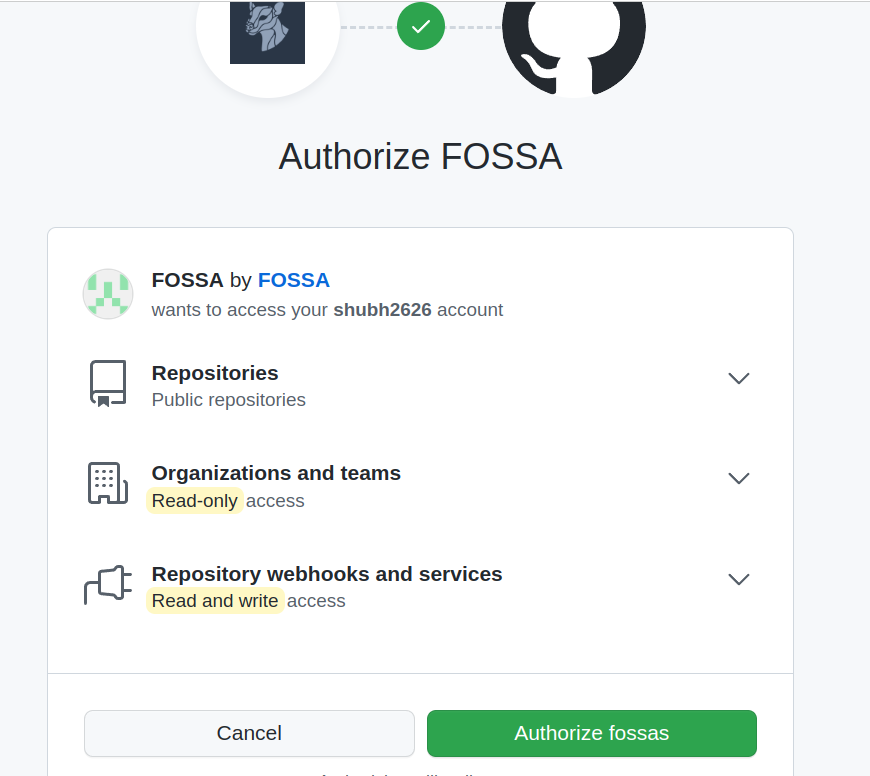Screen dimensions: 870x776
Task: Open the FOSSA developer link
Action: (x=293, y=280)
